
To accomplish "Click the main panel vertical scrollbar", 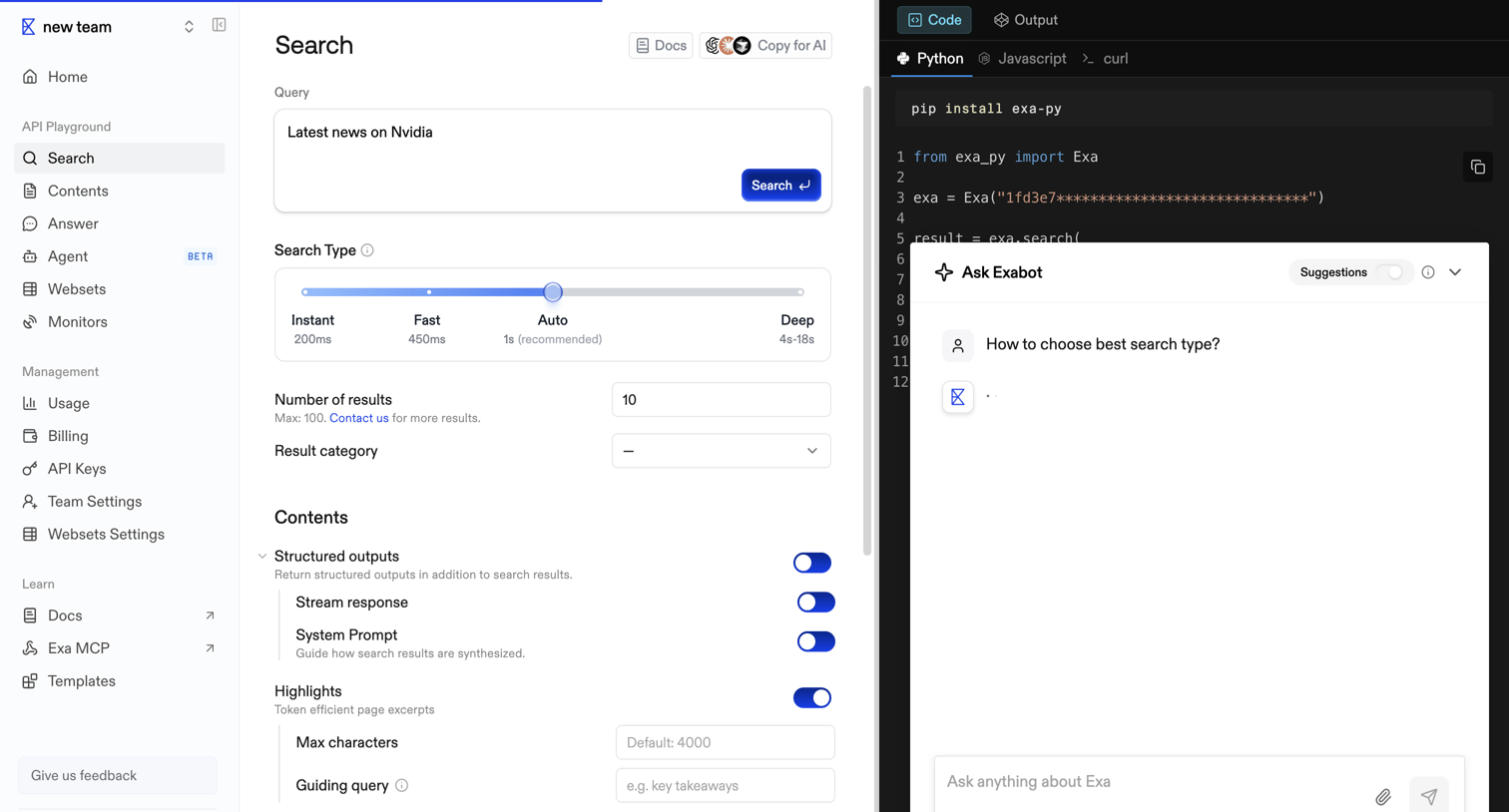I will [867, 319].
